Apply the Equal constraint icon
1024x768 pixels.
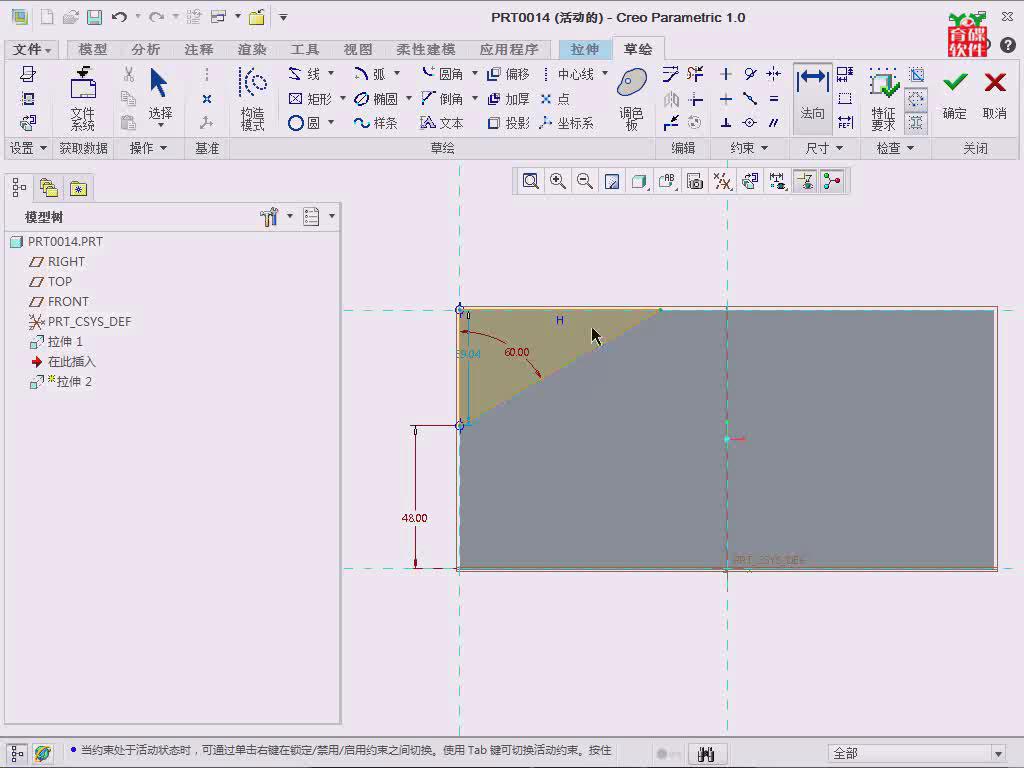point(774,99)
